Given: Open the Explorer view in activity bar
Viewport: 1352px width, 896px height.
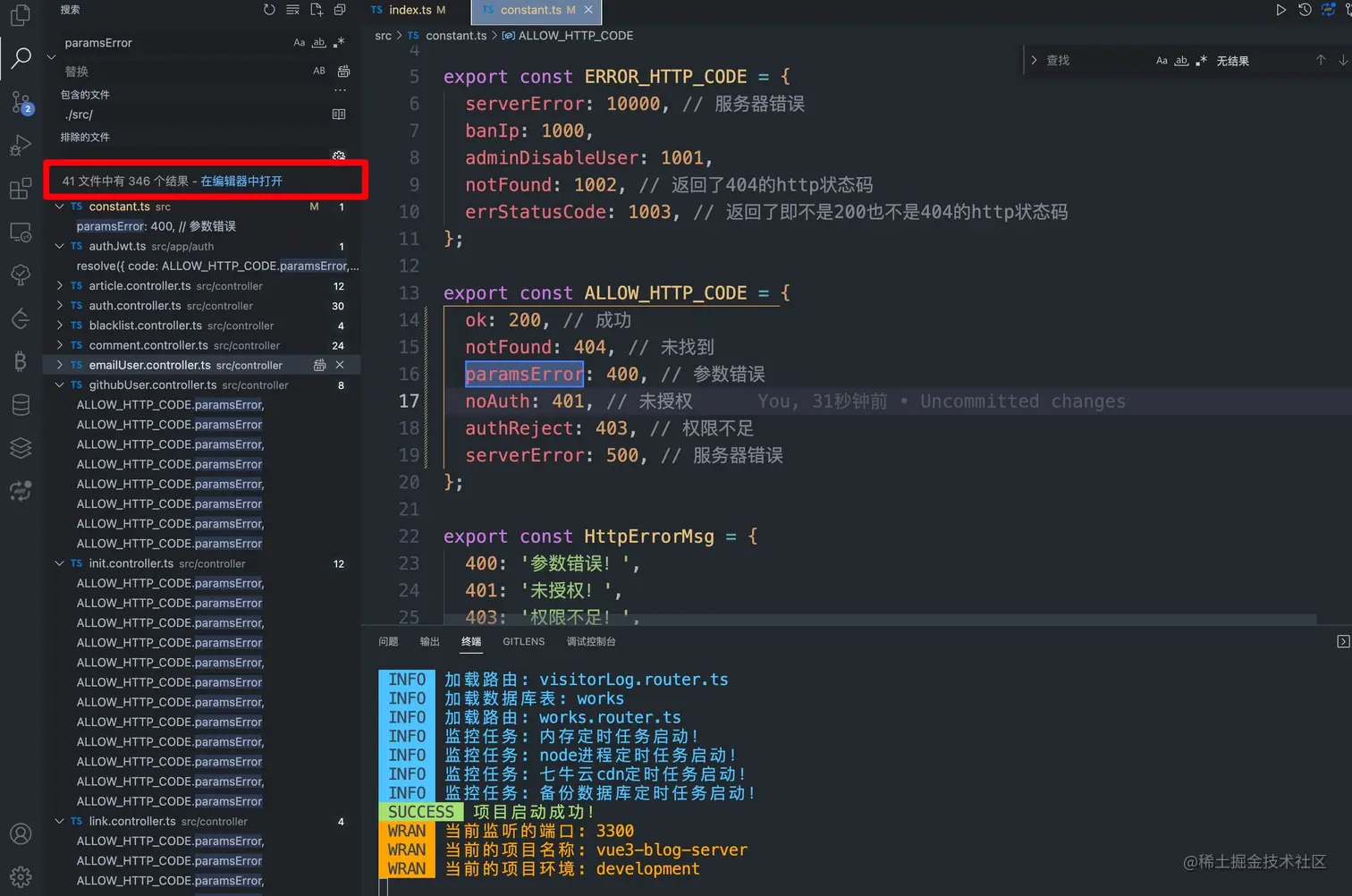Looking at the screenshot, I should (x=20, y=15).
